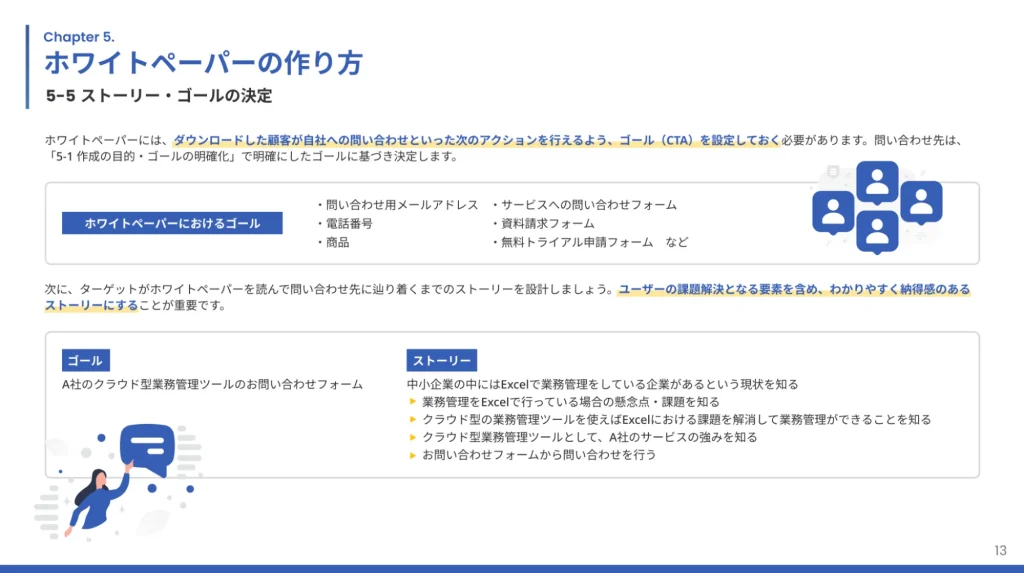The width and height of the screenshot is (1024, 573).
Task: Click the bottom person speech-bubble icon
Action: coord(877,231)
